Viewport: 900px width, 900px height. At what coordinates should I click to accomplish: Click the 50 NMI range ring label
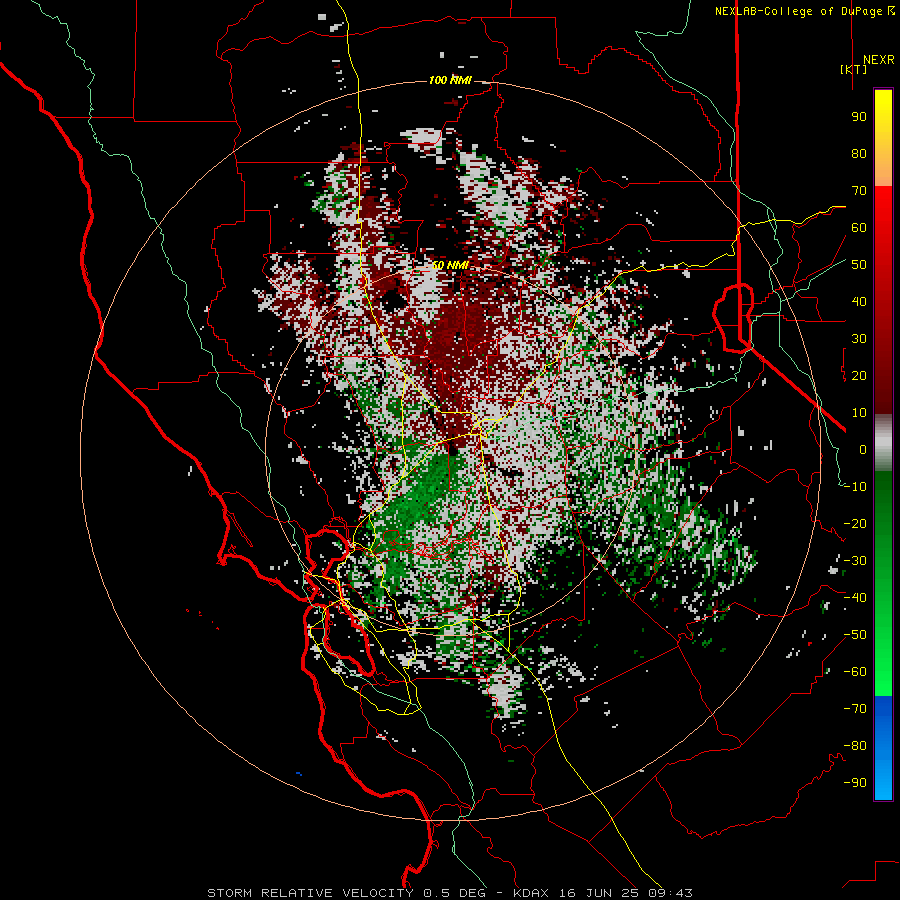450,265
